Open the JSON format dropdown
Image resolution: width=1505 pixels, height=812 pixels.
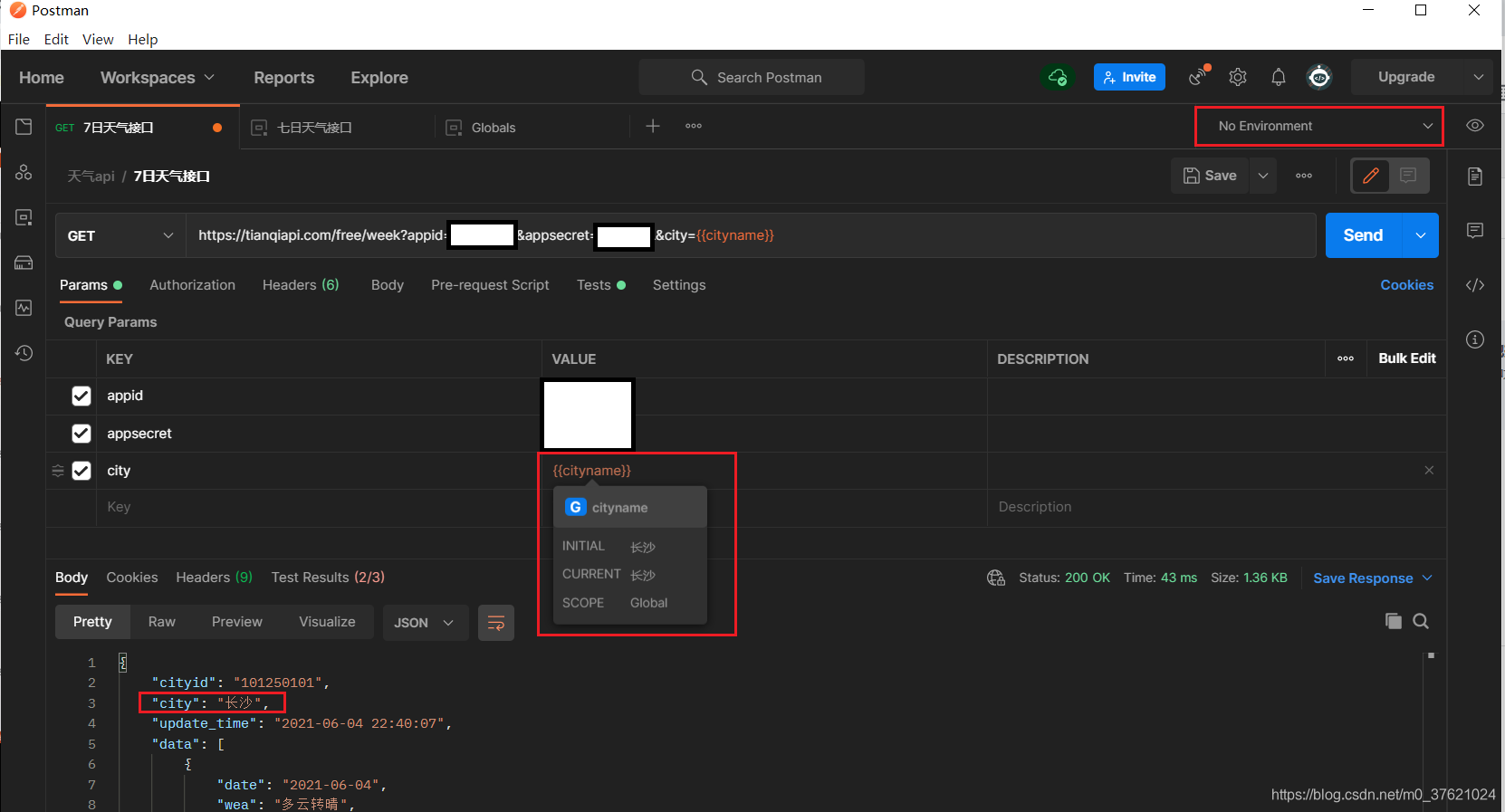pyautogui.click(x=424, y=623)
